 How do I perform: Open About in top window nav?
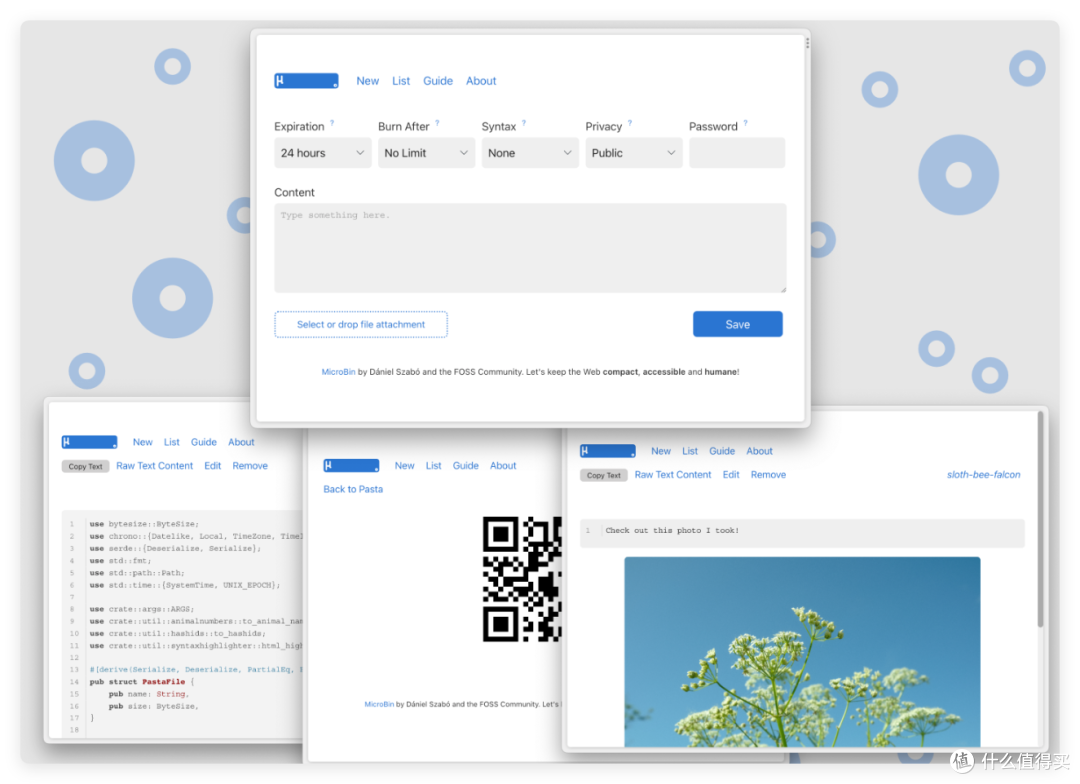[x=481, y=81]
